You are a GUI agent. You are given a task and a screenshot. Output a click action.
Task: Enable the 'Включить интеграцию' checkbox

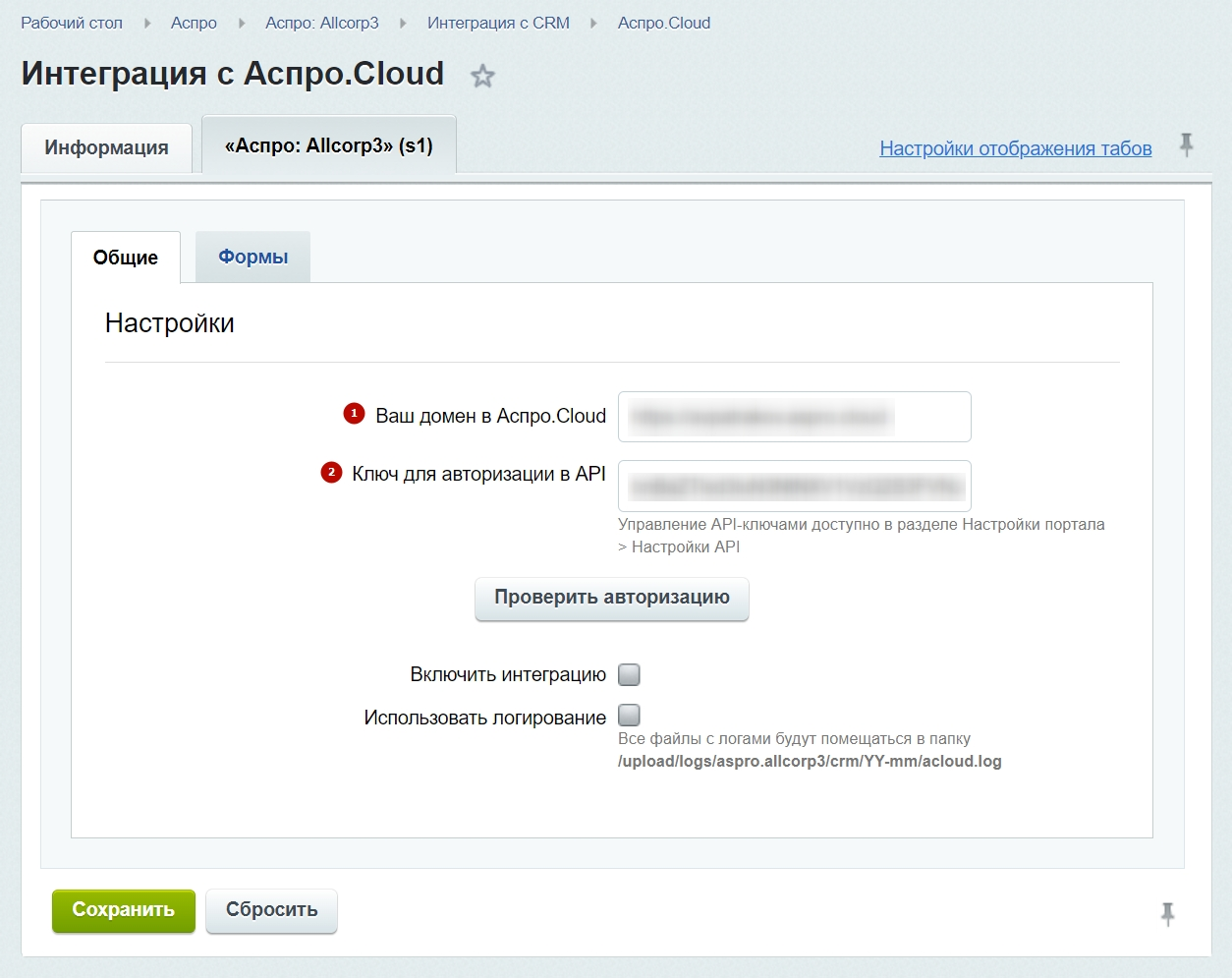(x=629, y=674)
